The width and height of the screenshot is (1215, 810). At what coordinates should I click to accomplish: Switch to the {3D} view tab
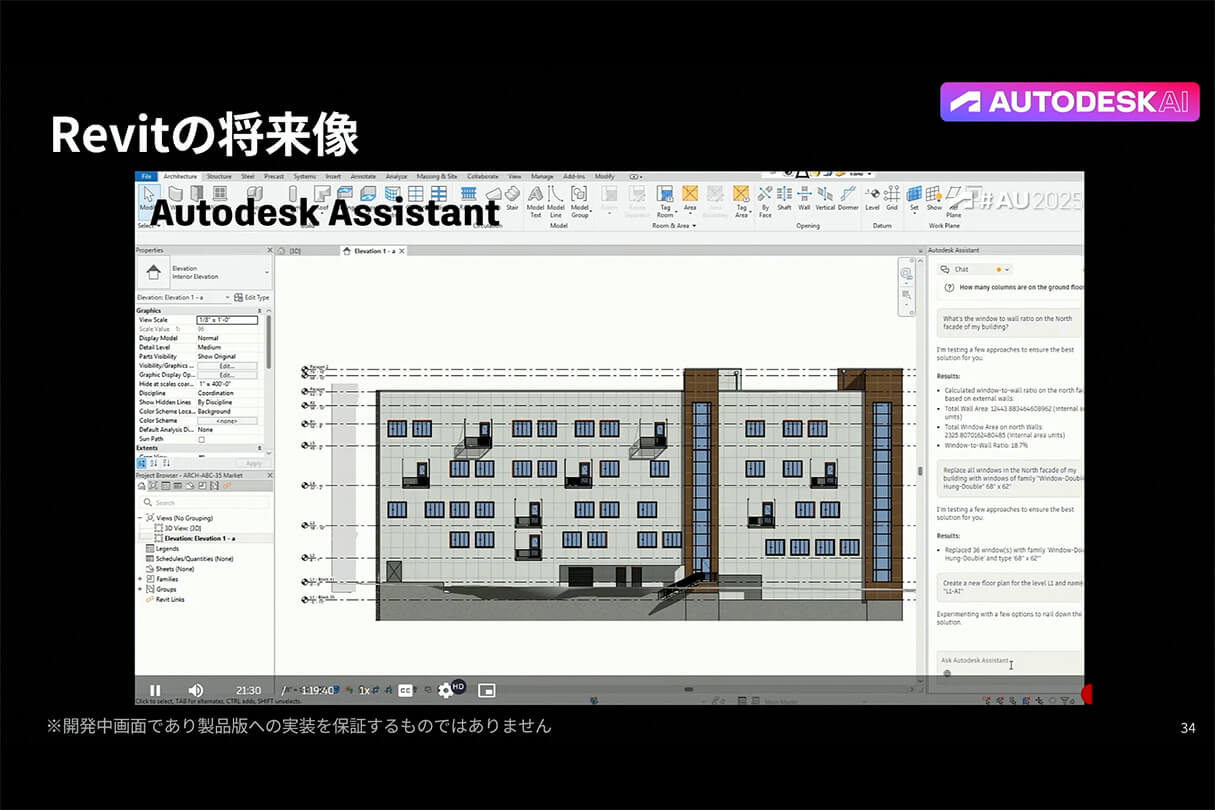(x=296, y=251)
